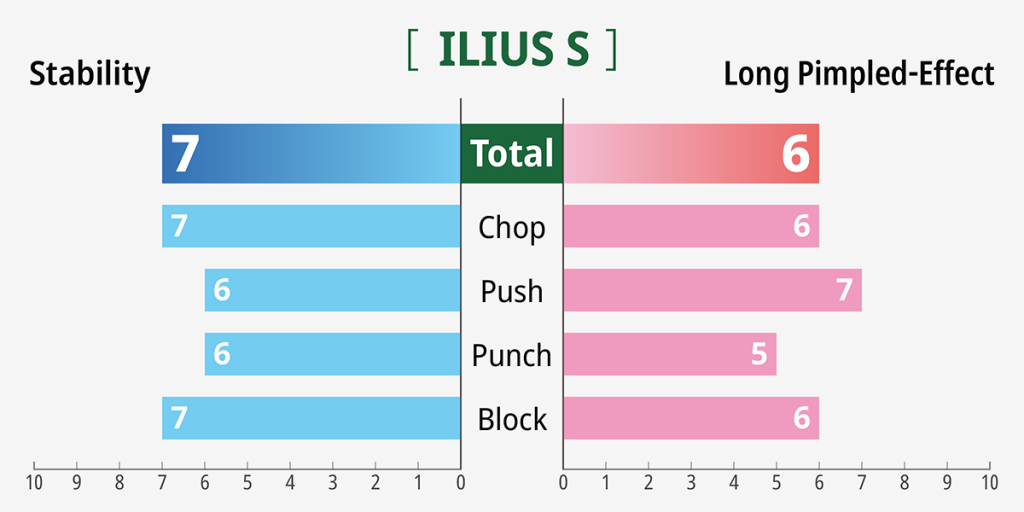
Task: Click the Chop row label
Action: (512, 227)
